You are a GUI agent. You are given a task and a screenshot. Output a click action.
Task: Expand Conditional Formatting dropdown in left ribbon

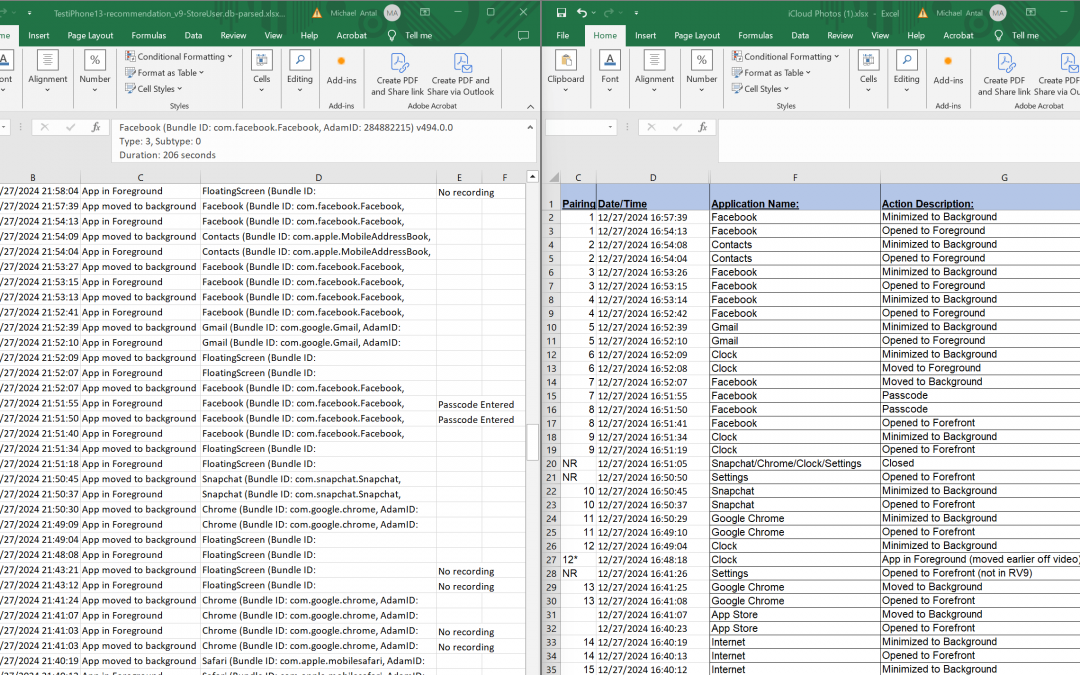coord(179,56)
